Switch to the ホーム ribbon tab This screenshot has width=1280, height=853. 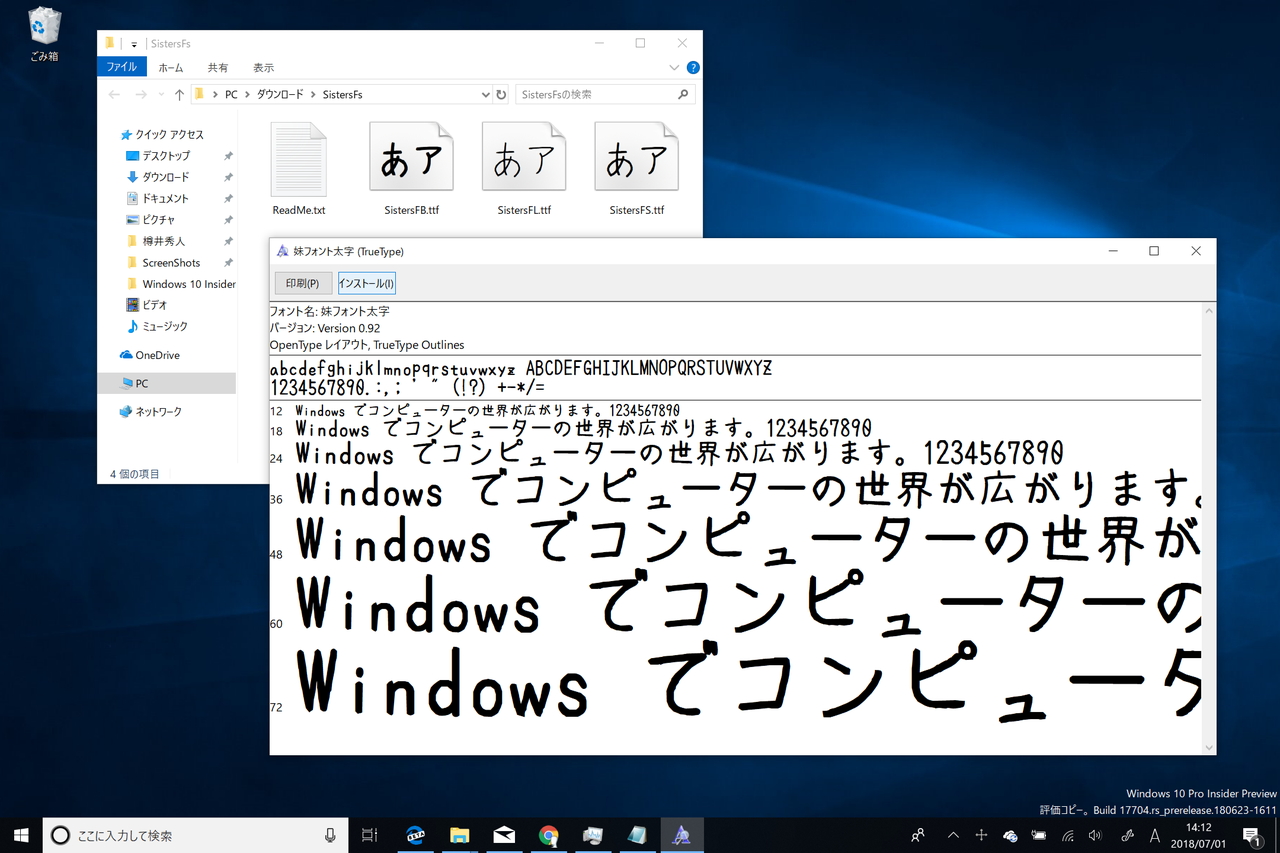[170, 67]
